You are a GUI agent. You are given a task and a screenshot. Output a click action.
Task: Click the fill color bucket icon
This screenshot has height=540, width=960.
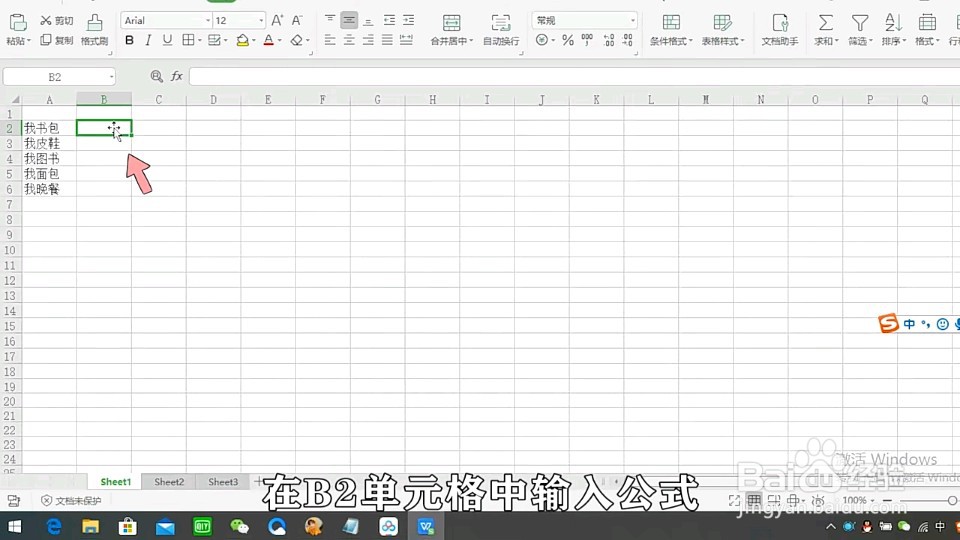(242, 40)
